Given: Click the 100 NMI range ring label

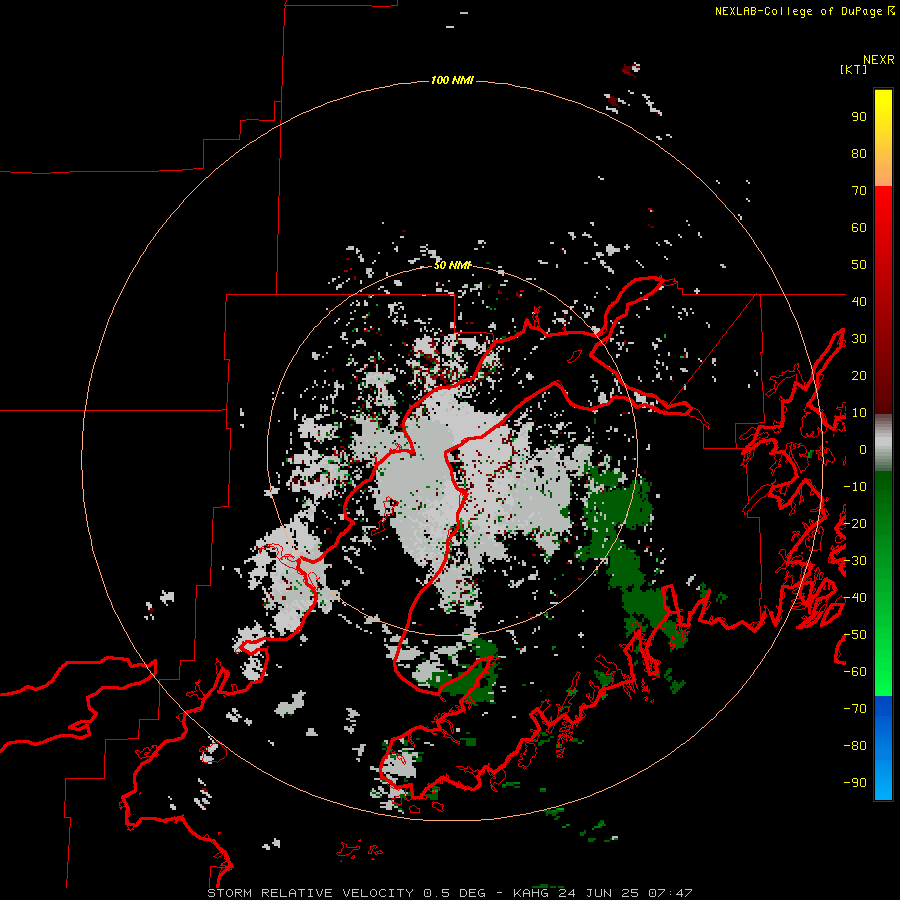Looking at the screenshot, I should 452,80.
